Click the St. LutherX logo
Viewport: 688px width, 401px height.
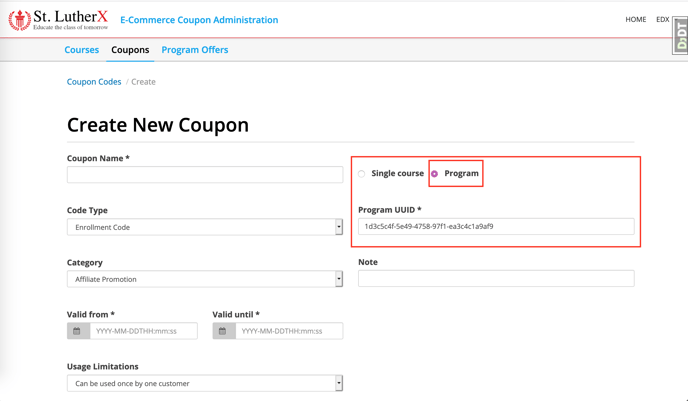pyautogui.click(x=58, y=20)
